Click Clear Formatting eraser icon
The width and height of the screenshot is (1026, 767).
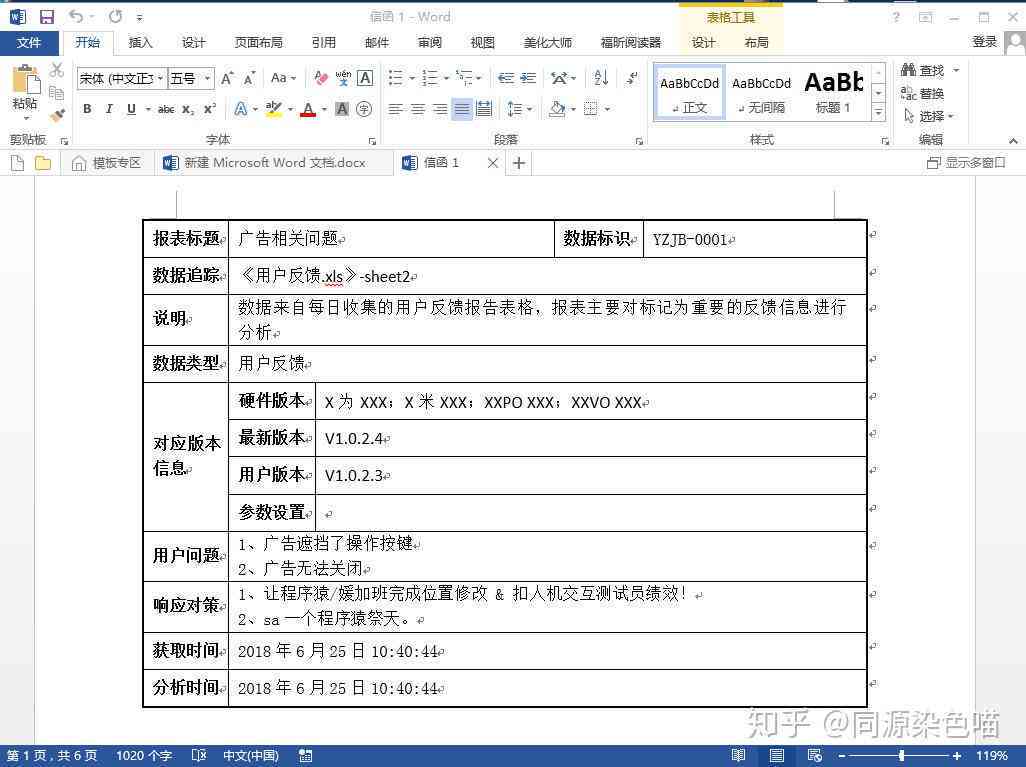[321, 78]
